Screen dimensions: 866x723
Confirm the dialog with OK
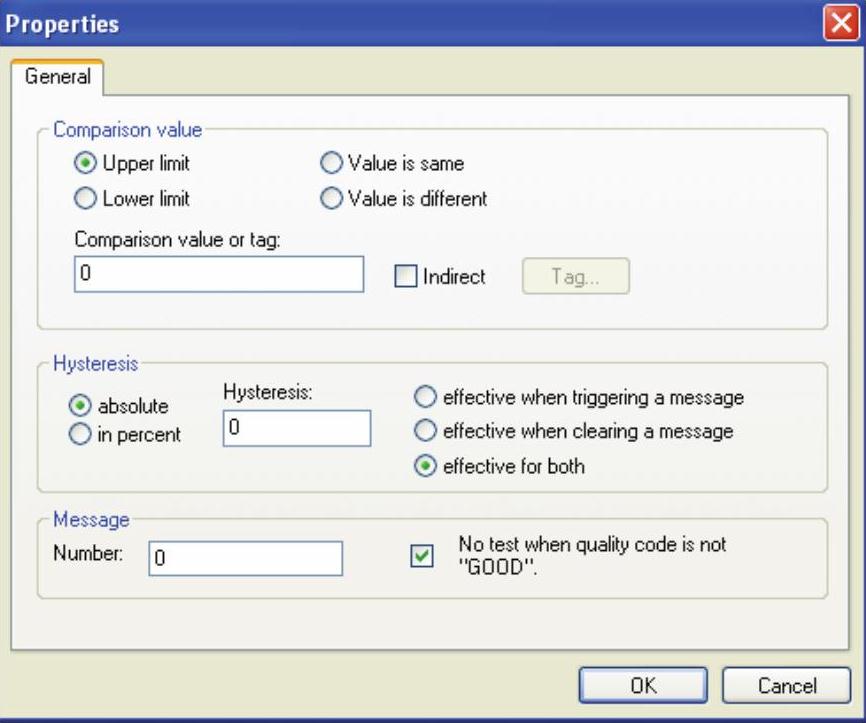pyautogui.click(x=643, y=686)
